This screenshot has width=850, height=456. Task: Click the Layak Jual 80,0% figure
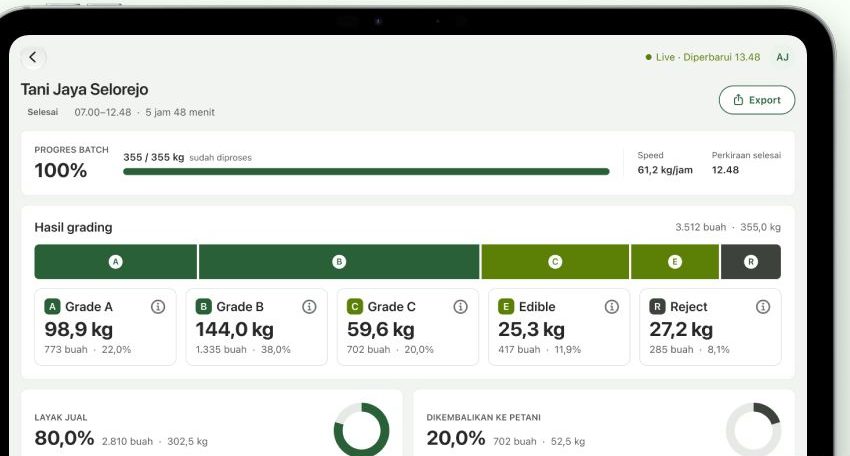[x=65, y=438]
